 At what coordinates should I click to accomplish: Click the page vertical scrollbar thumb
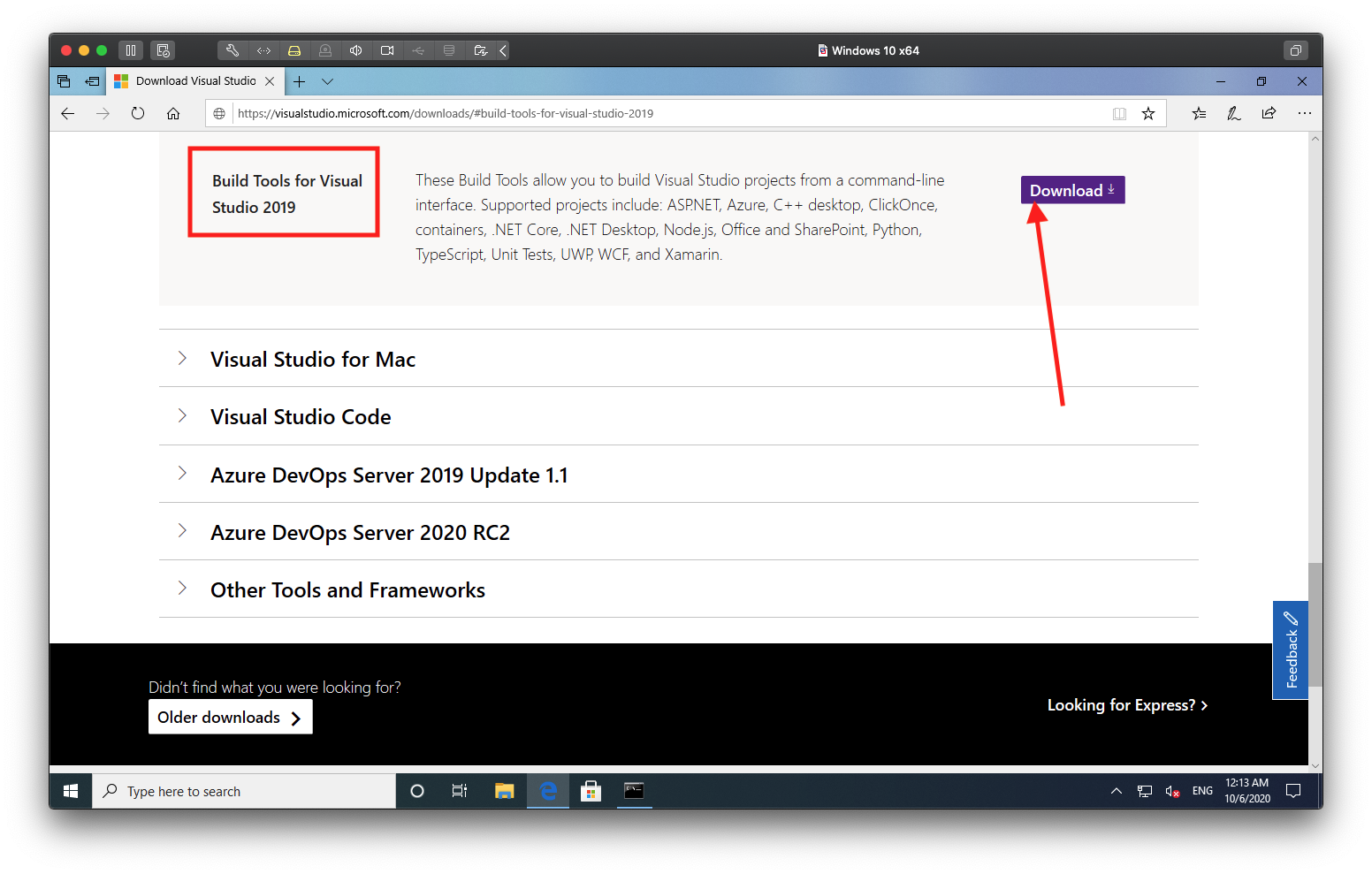click(x=1315, y=624)
